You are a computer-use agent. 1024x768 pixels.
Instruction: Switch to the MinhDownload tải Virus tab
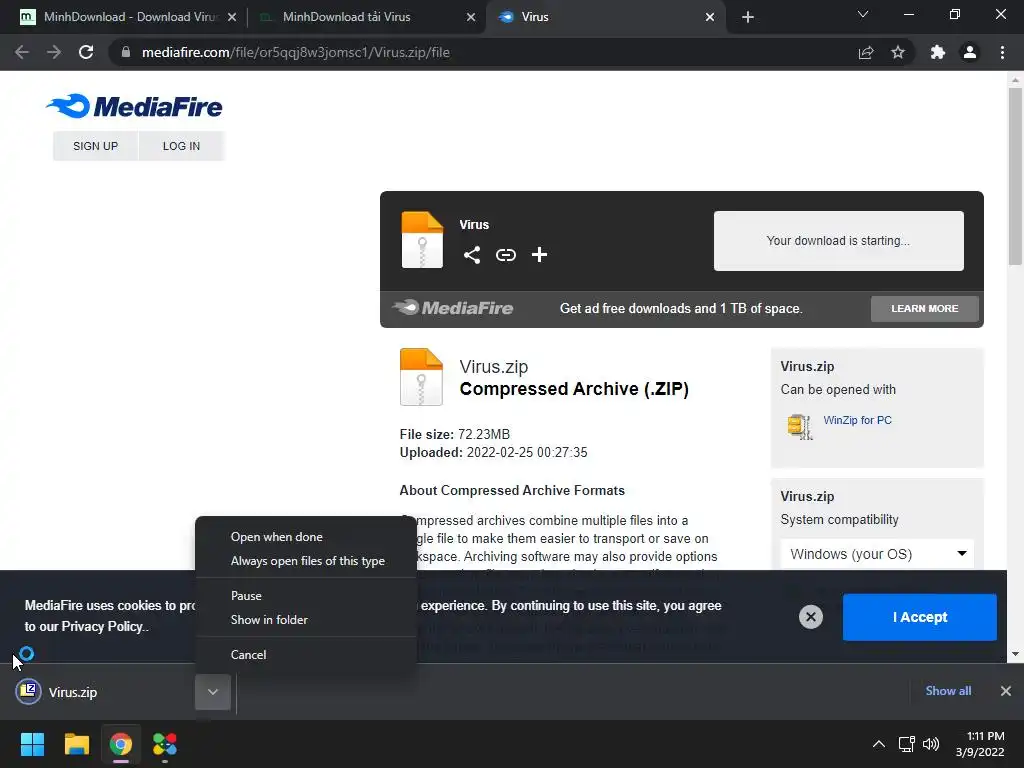pyautogui.click(x=366, y=17)
